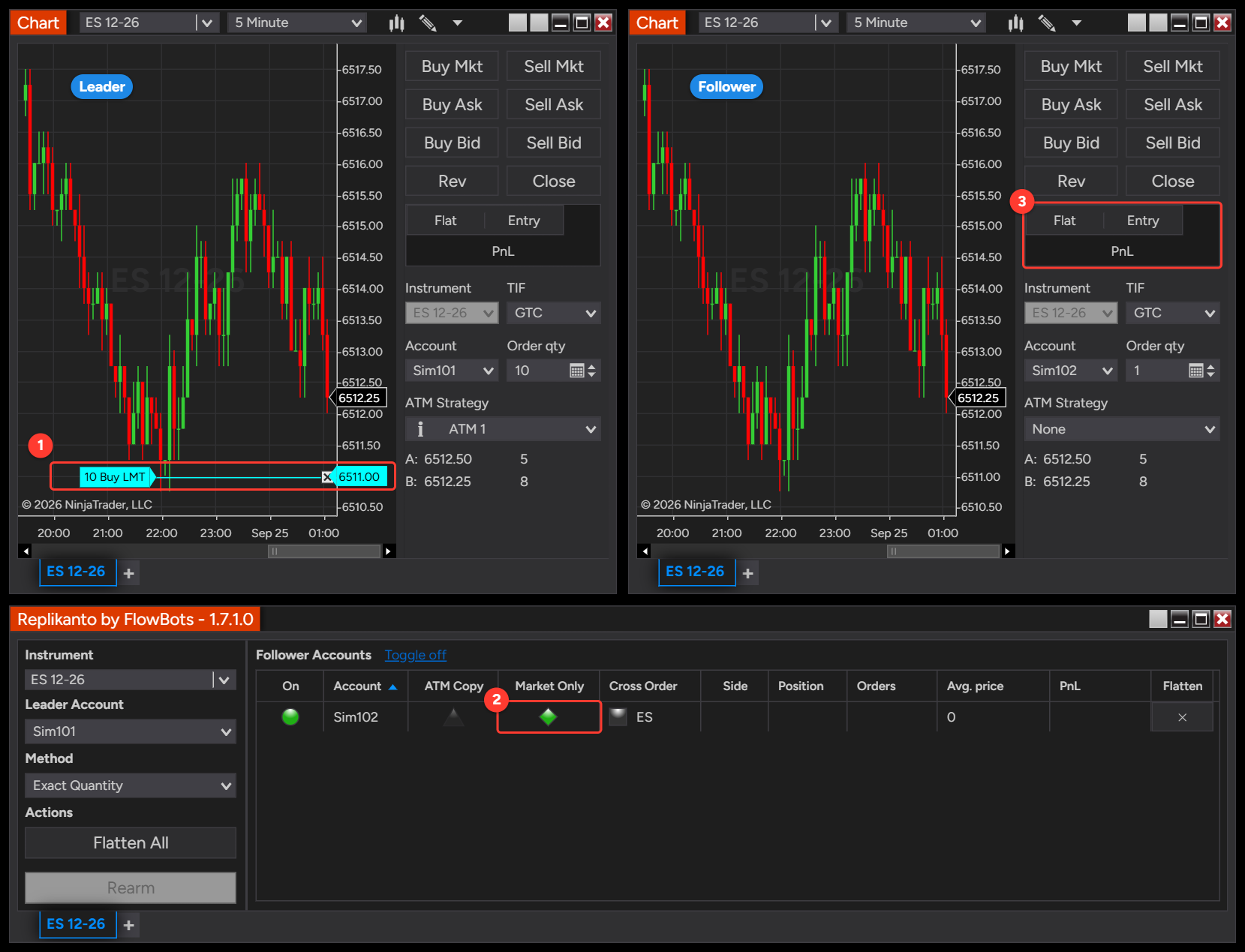Click the ATM 1 info icon
1245x952 pixels.
point(420,429)
